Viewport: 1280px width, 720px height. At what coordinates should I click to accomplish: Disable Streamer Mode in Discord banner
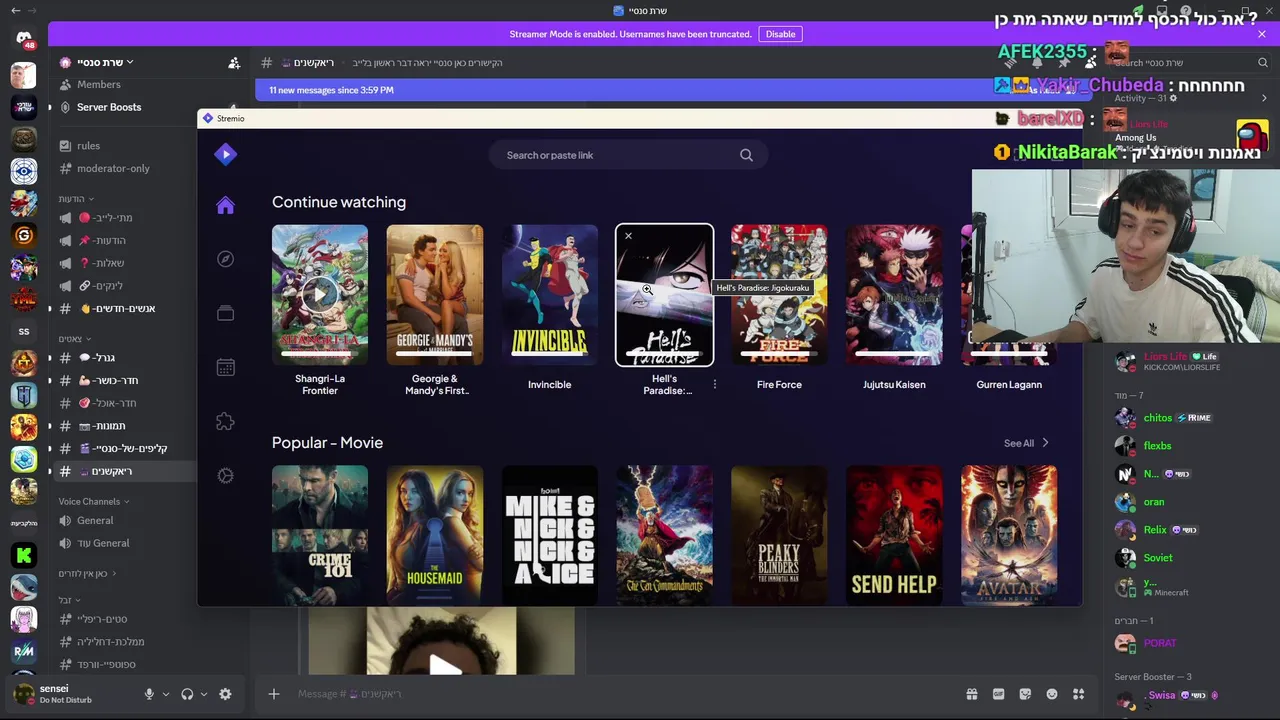click(780, 34)
